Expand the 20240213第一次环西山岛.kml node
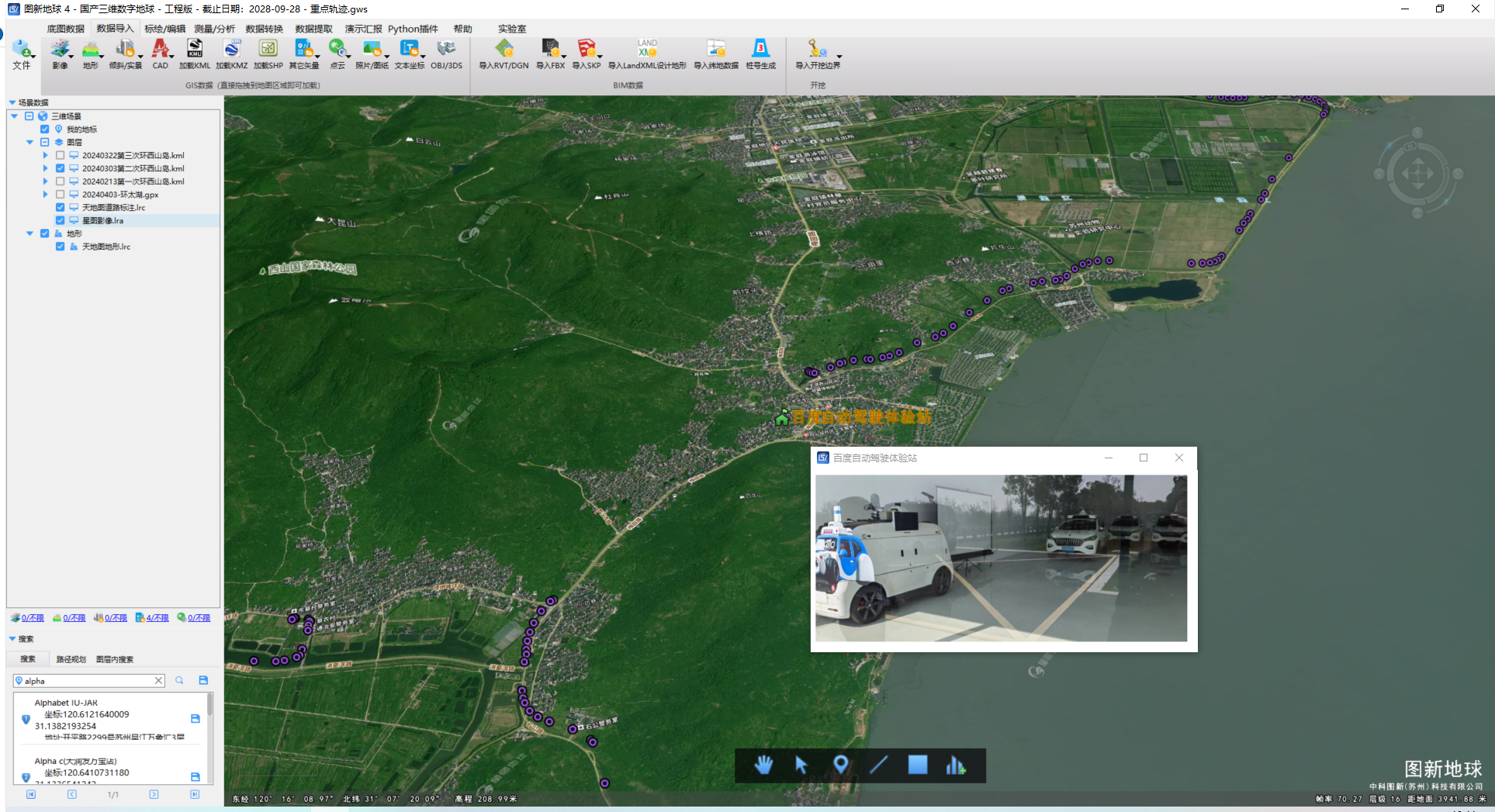 (45, 181)
